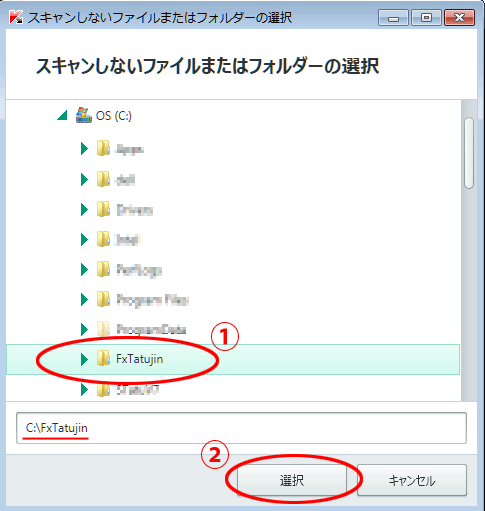Select the OS (C:) drive label
This screenshot has width=485, height=511.
[x=114, y=116]
